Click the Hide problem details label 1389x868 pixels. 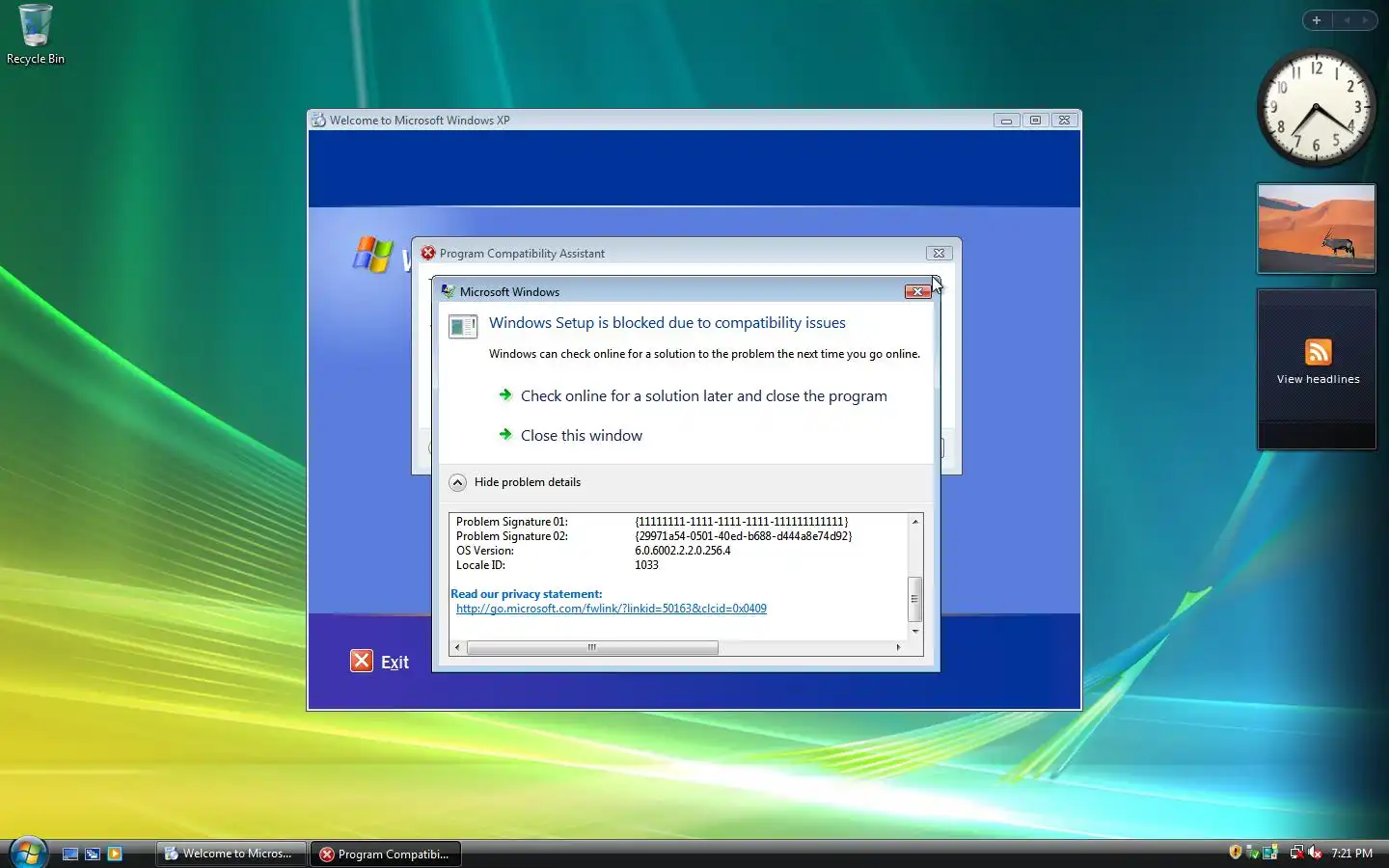527,482
